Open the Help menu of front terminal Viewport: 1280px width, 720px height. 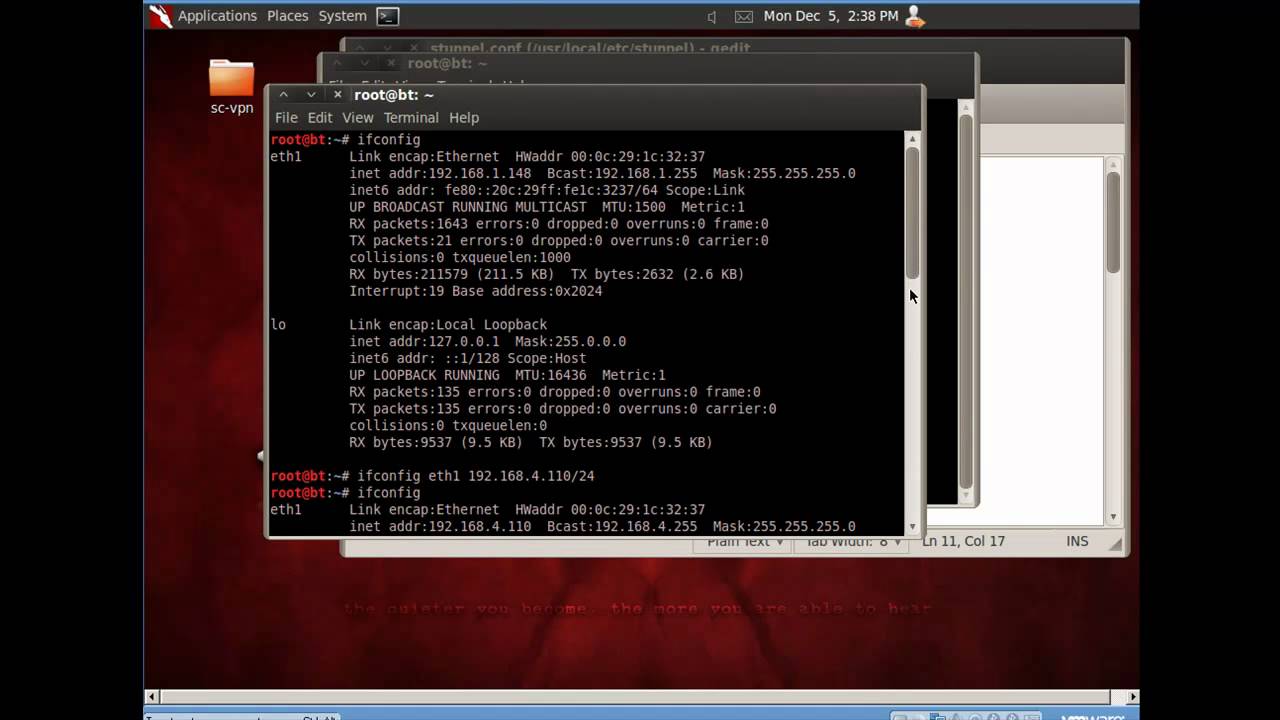[x=464, y=117]
